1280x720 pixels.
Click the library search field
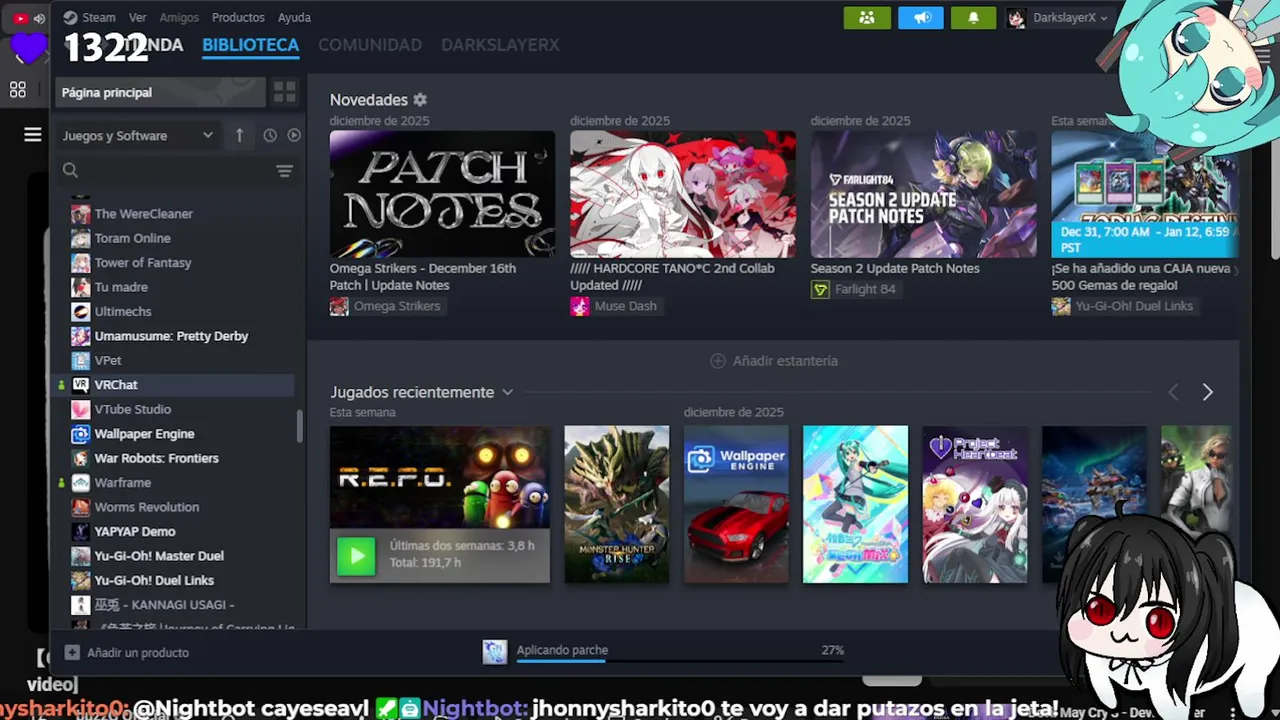point(165,170)
